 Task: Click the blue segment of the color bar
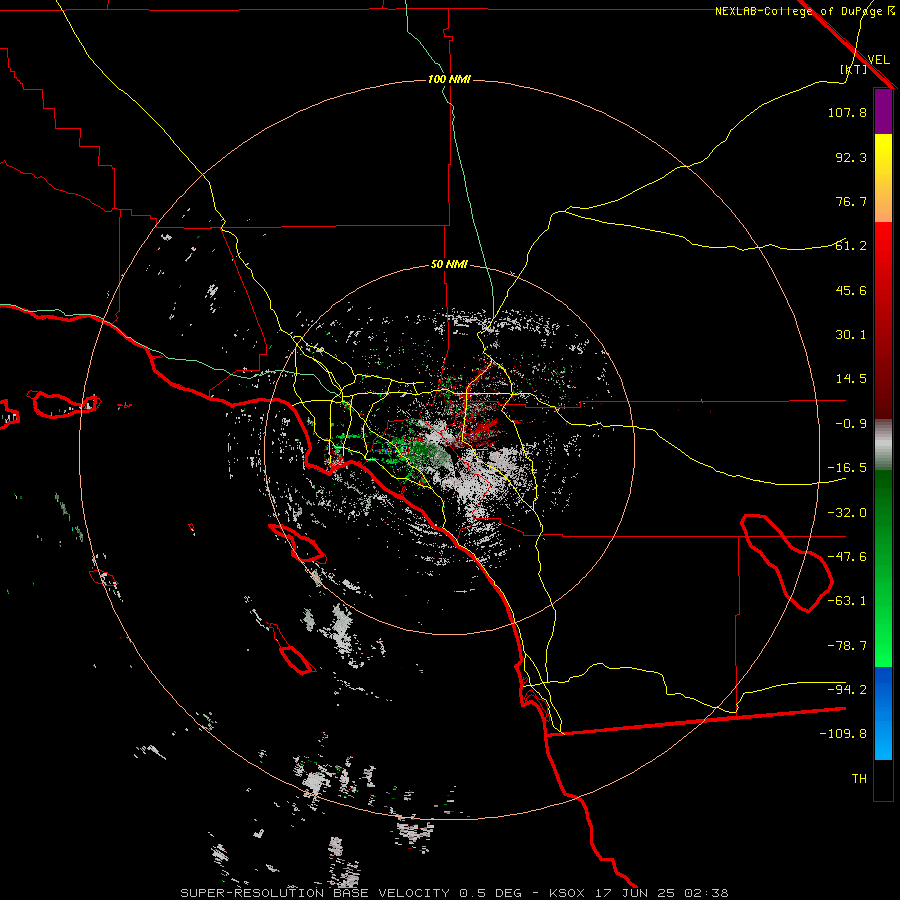(x=883, y=713)
